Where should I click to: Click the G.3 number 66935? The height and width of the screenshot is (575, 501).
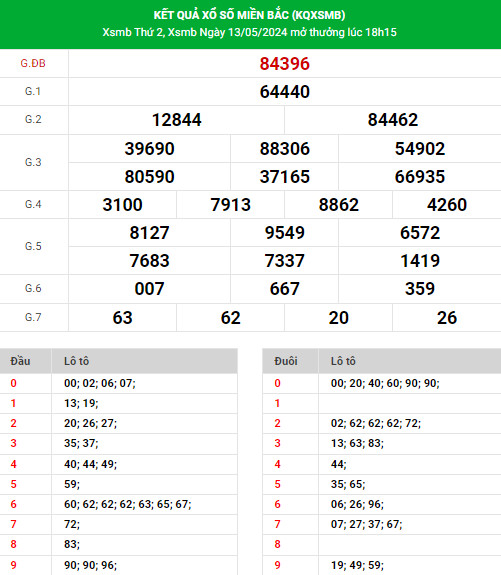pyautogui.click(x=420, y=177)
